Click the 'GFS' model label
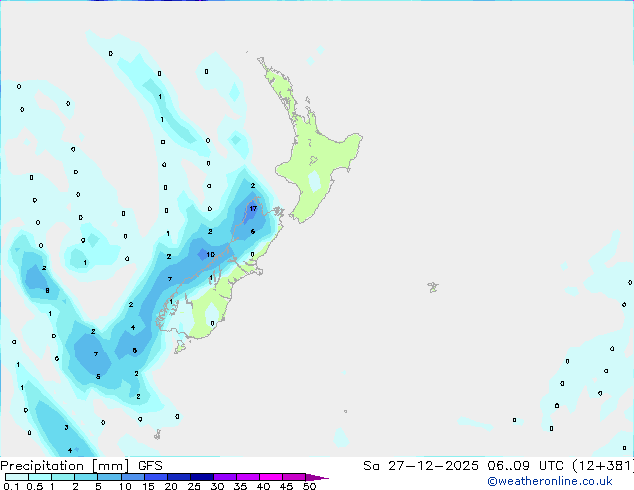Viewport: 634px width, 490px height. (150, 466)
